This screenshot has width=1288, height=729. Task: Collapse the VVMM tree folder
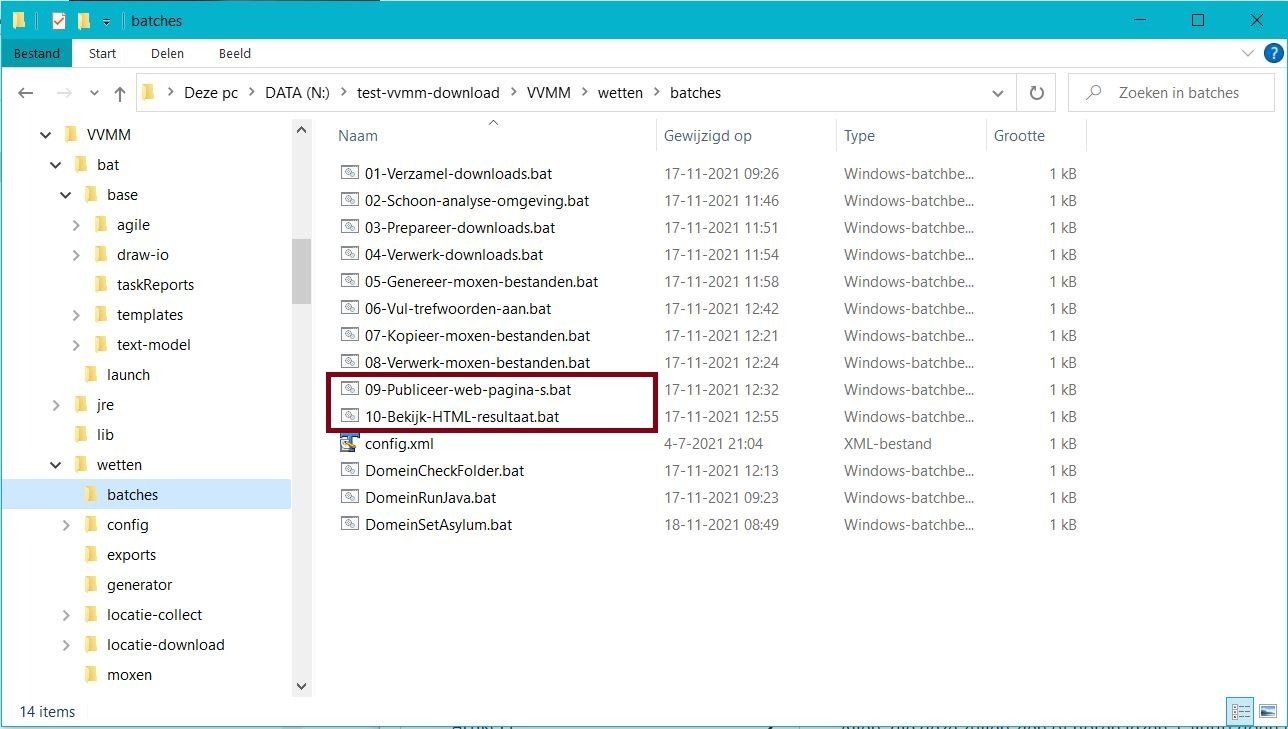[45, 135]
